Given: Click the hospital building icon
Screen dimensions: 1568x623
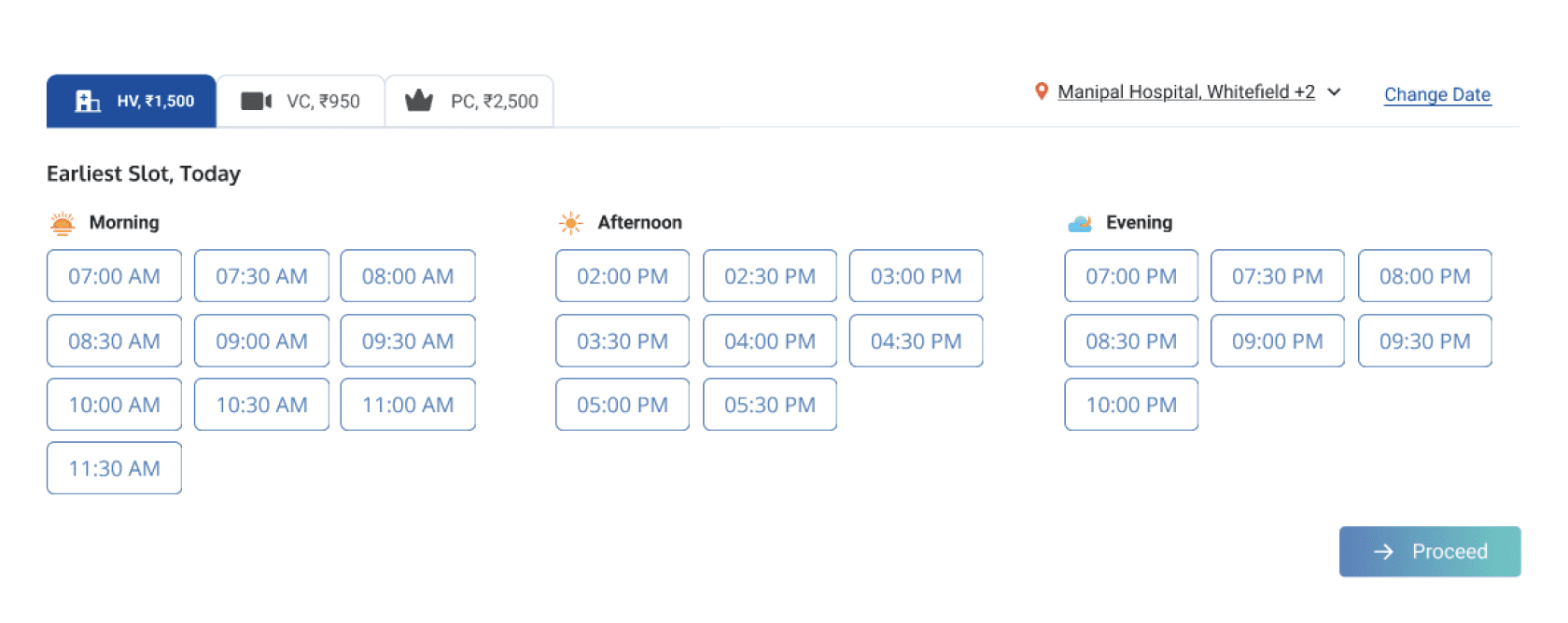Looking at the screenshot, I should click(88, 101).
